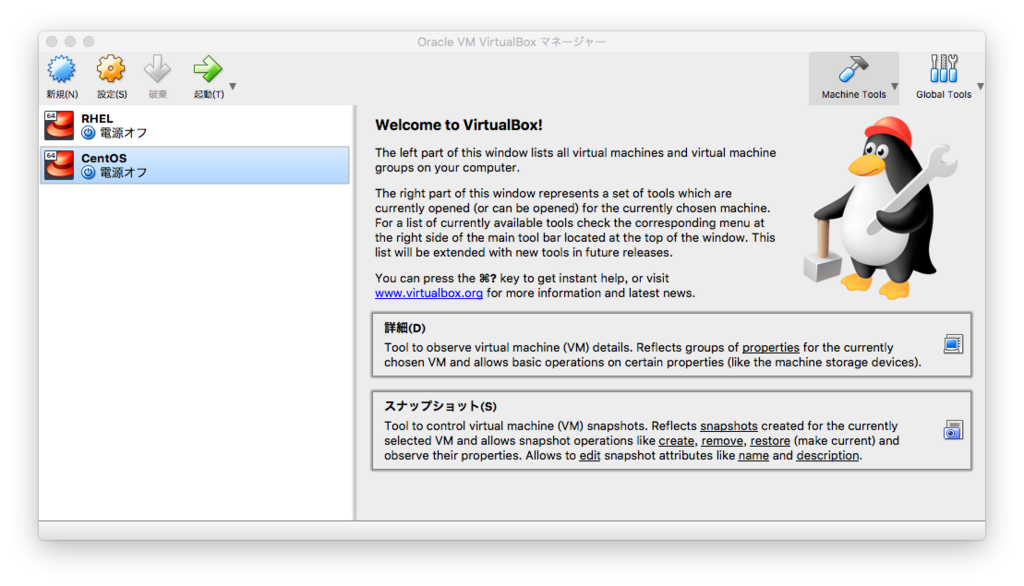Click the RHEL Red Hat OS icon

click(59, 125)
